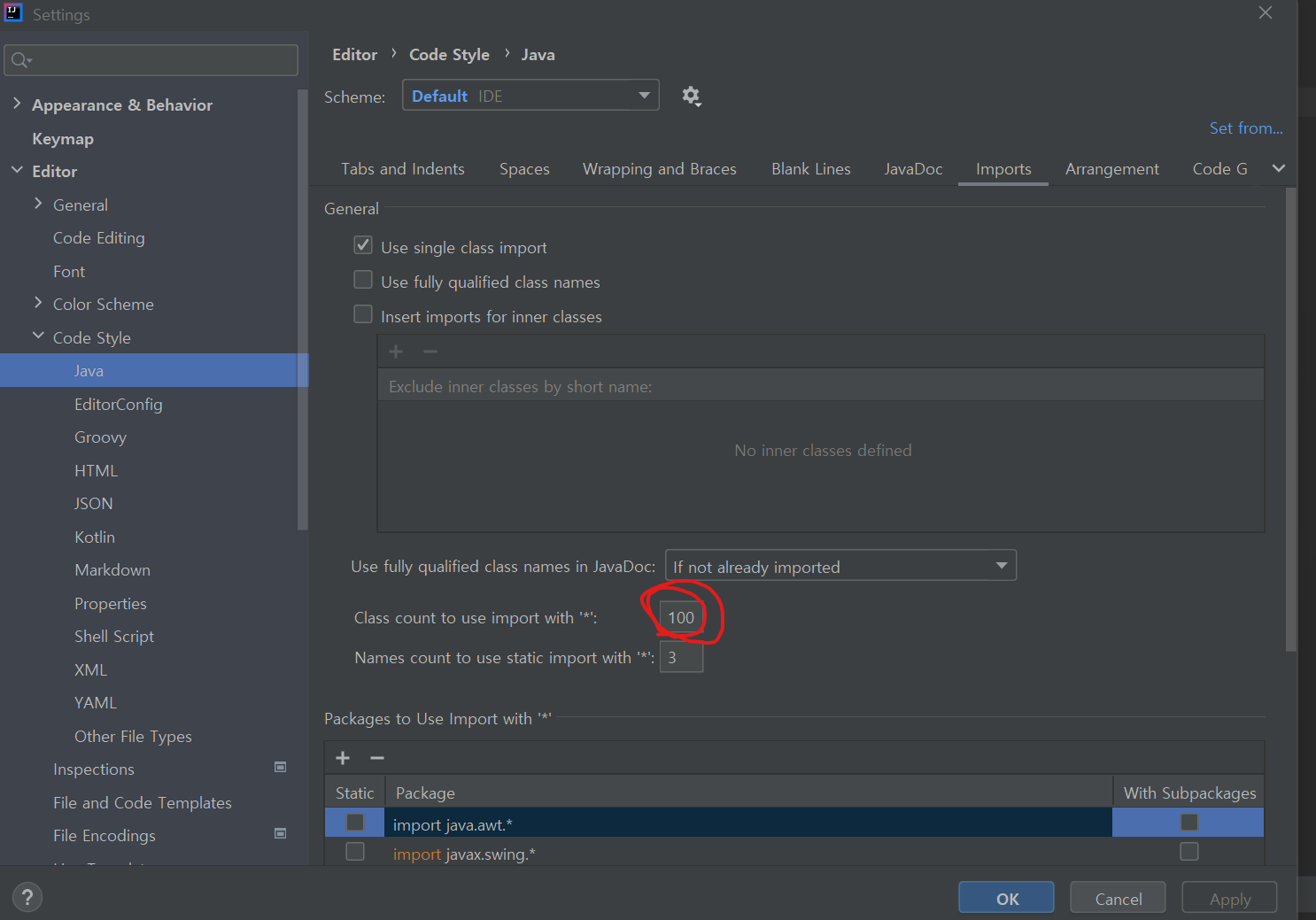Select Keymap in the settings tree
Image resolution: width=1316 pixels, height=920 pixels.
[63, 139]
